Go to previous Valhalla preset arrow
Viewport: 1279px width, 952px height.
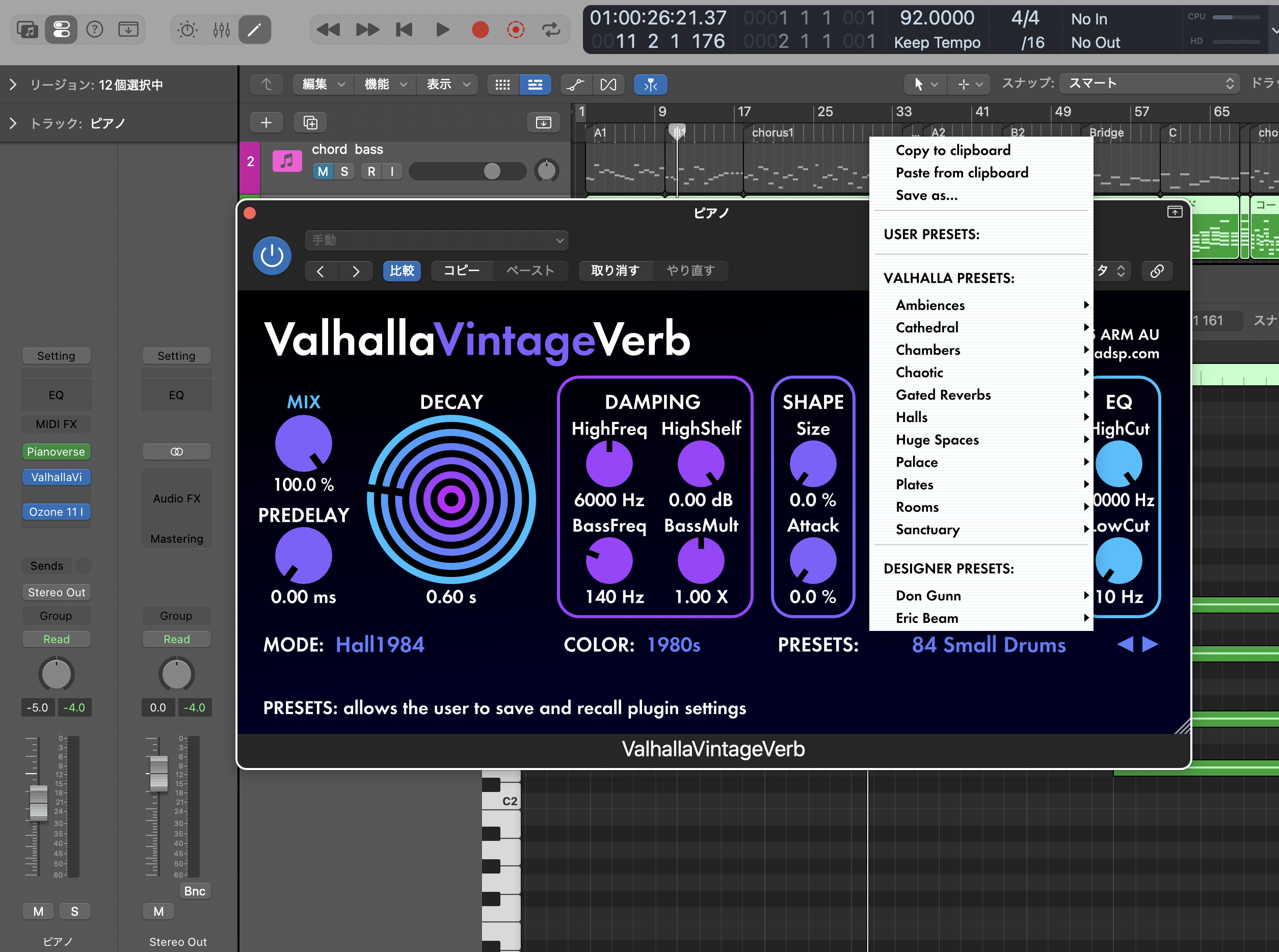(x=1125, y=644)
